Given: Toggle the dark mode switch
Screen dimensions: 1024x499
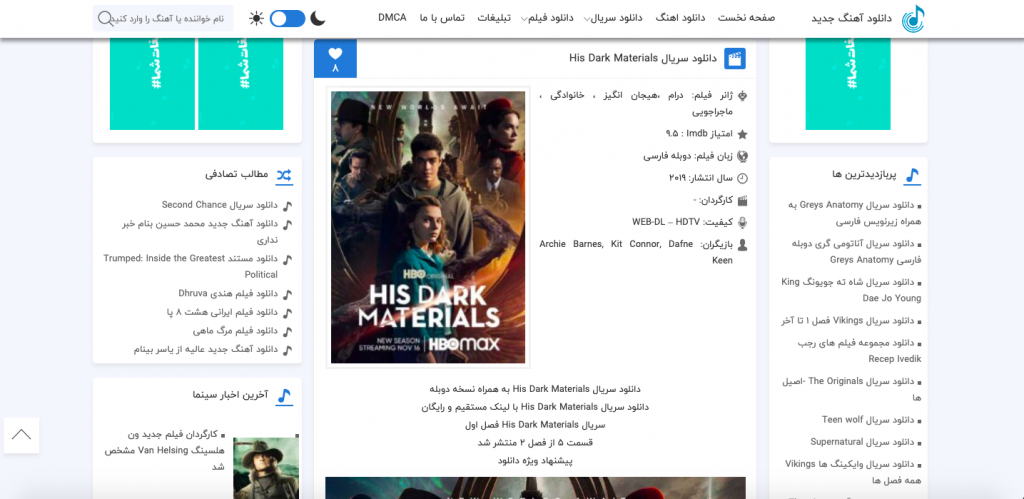Looking at the screenshot, I should pos(287,18).
